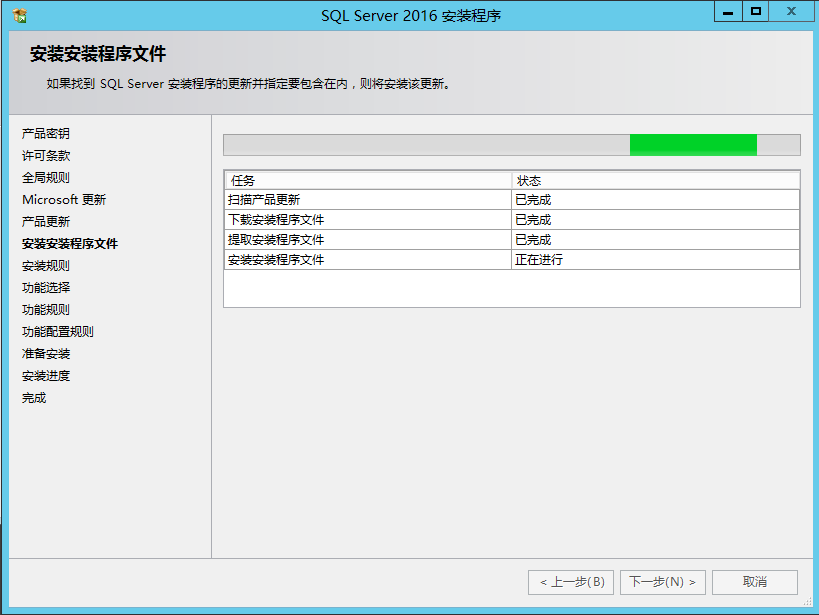Select the 安装安装程序文件 task cell in table
The height and width of the screenshot is (615, 819).
(x=368, y=260)
